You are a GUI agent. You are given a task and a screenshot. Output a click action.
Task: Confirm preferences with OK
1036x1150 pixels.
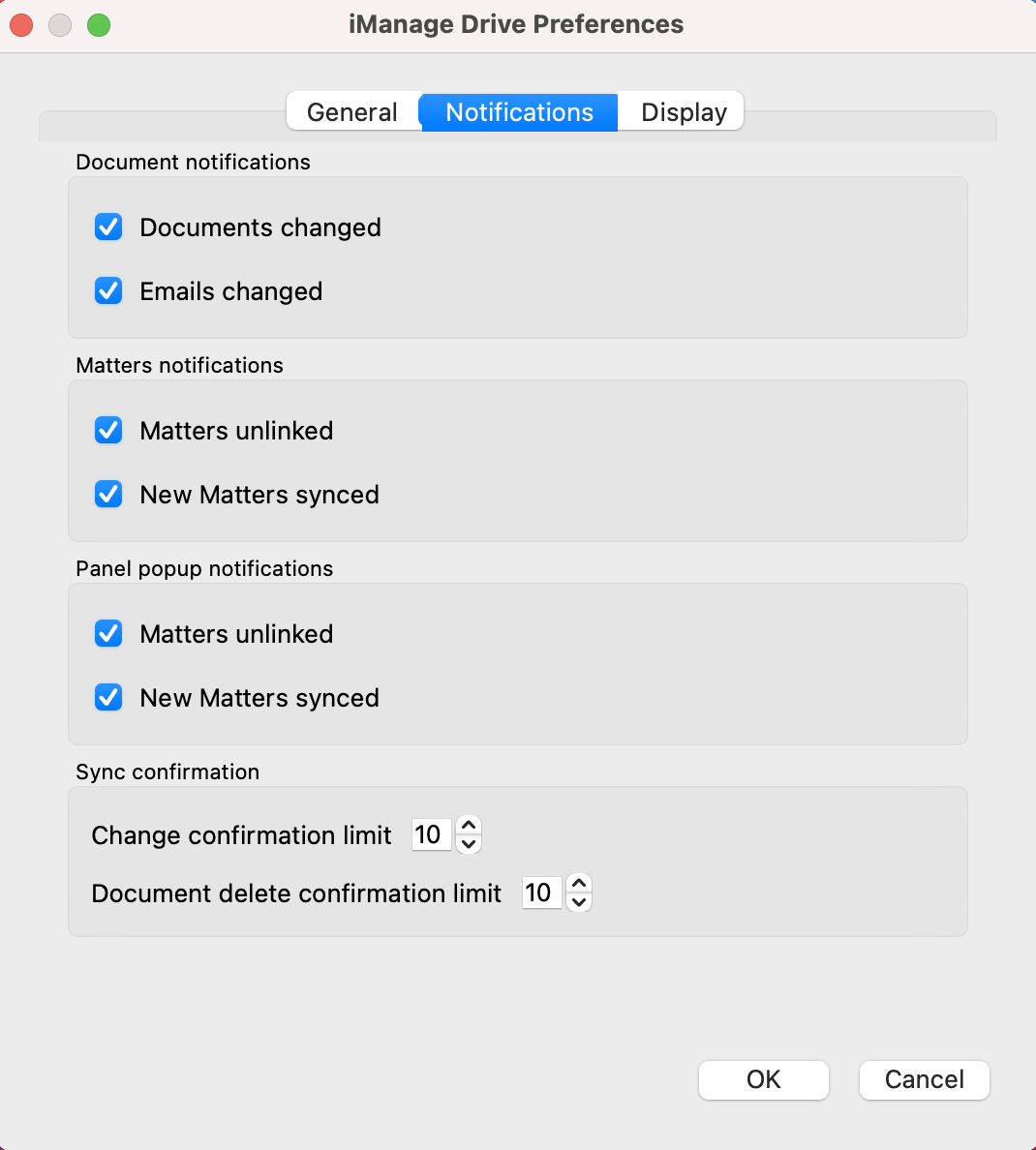(x=764, y=1079)
